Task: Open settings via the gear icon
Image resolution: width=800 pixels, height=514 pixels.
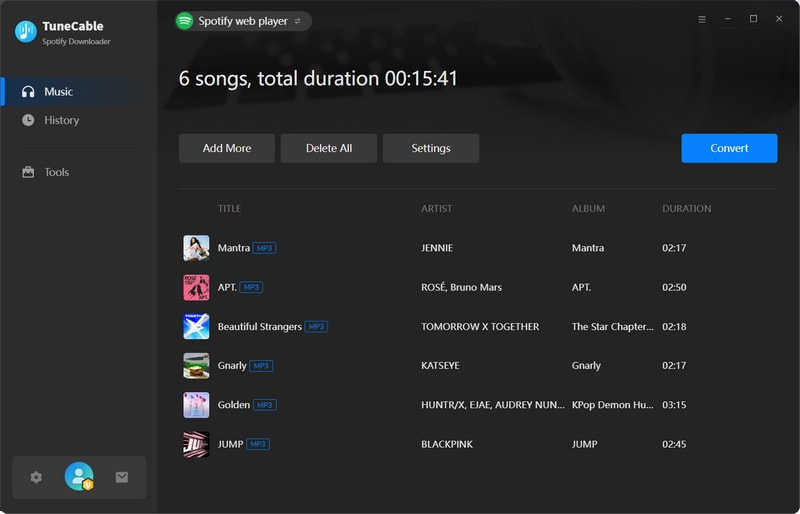Action: [36, 477]
